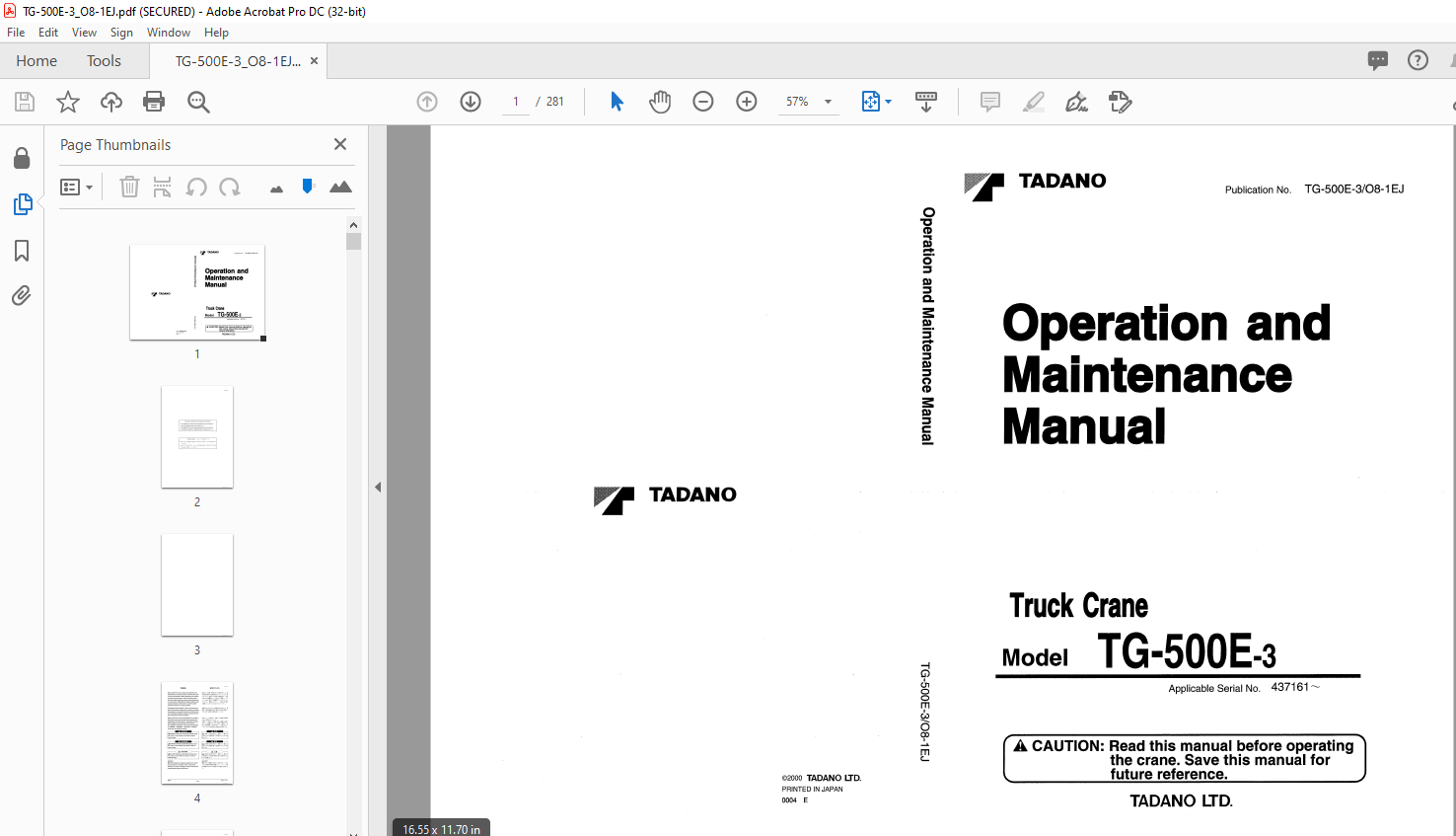Switch to the Home tab
1456x836 pixels.
tap(36, 61)
